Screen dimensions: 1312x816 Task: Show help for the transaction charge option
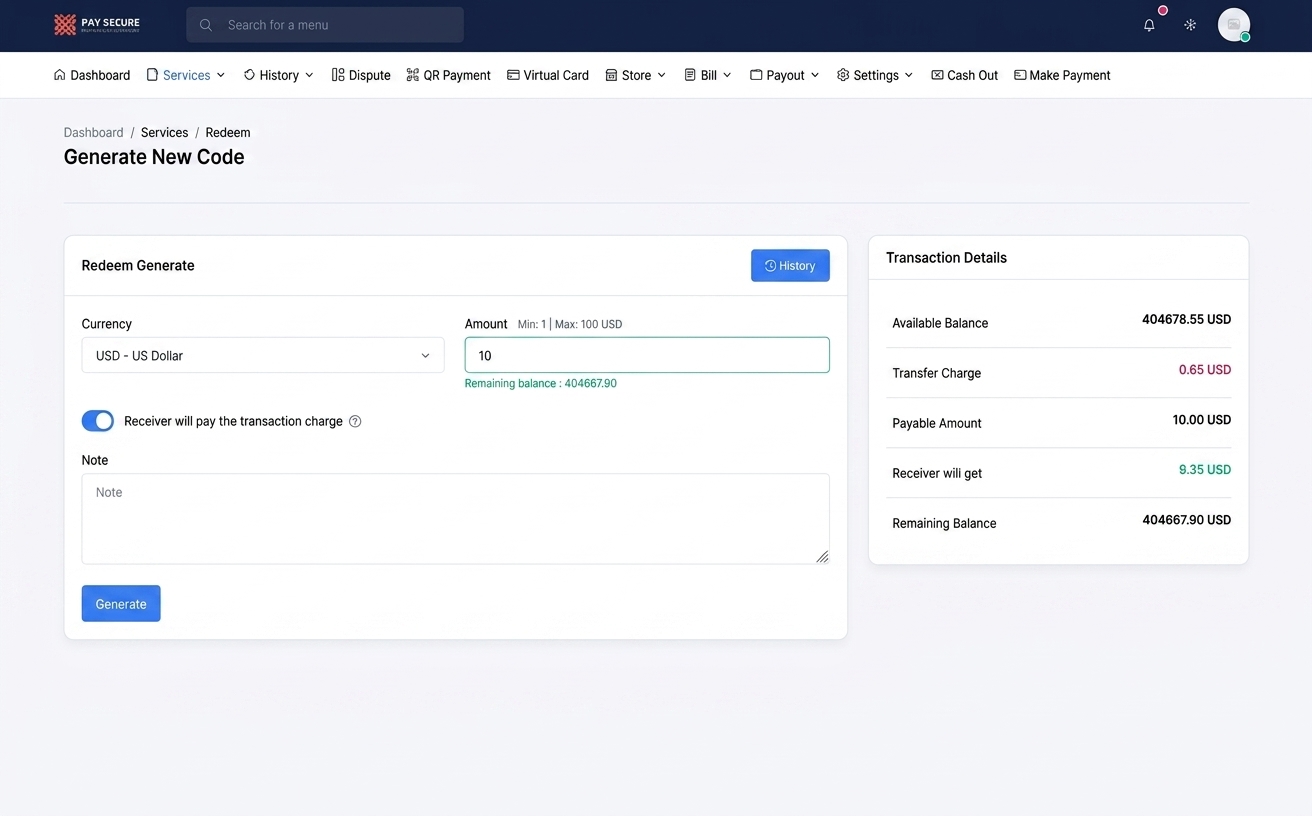[x=355, y=422]
